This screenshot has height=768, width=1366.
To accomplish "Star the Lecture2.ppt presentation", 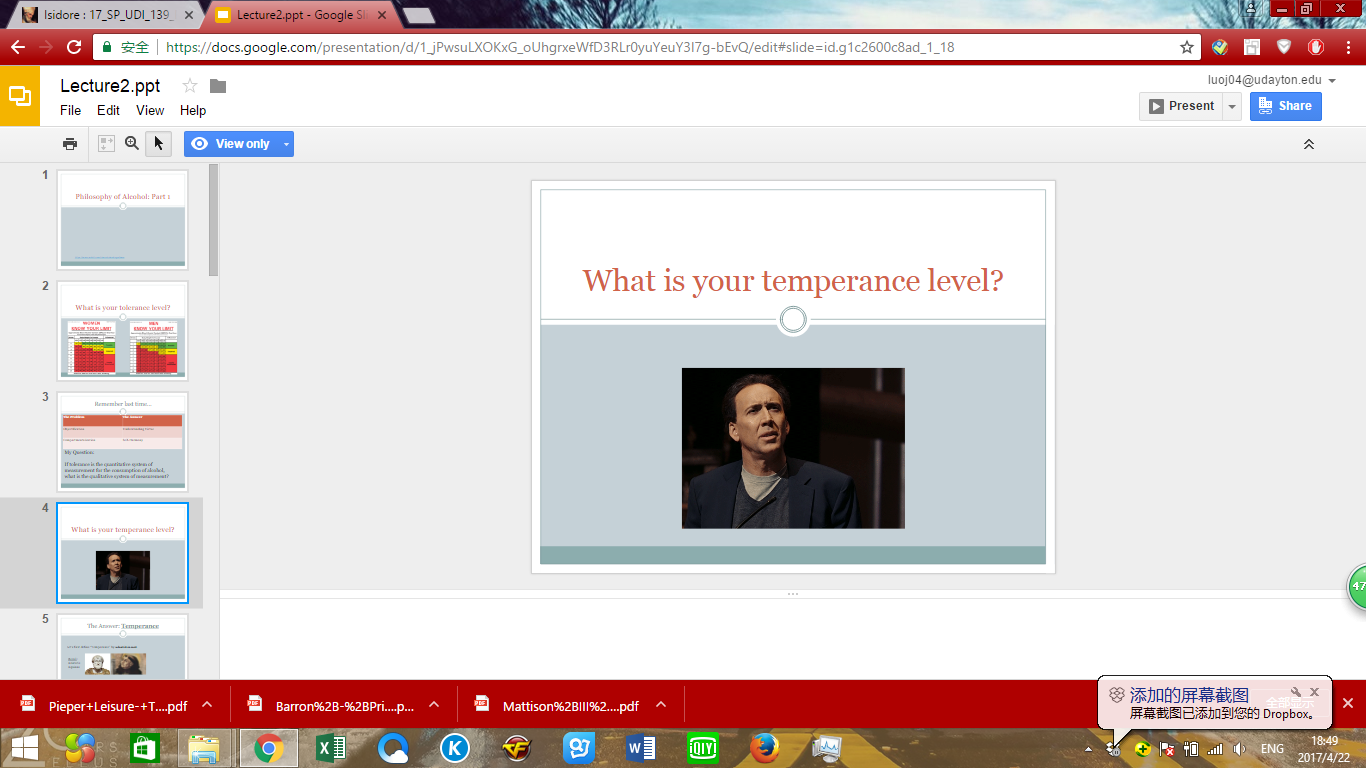I will click(190, 86).
